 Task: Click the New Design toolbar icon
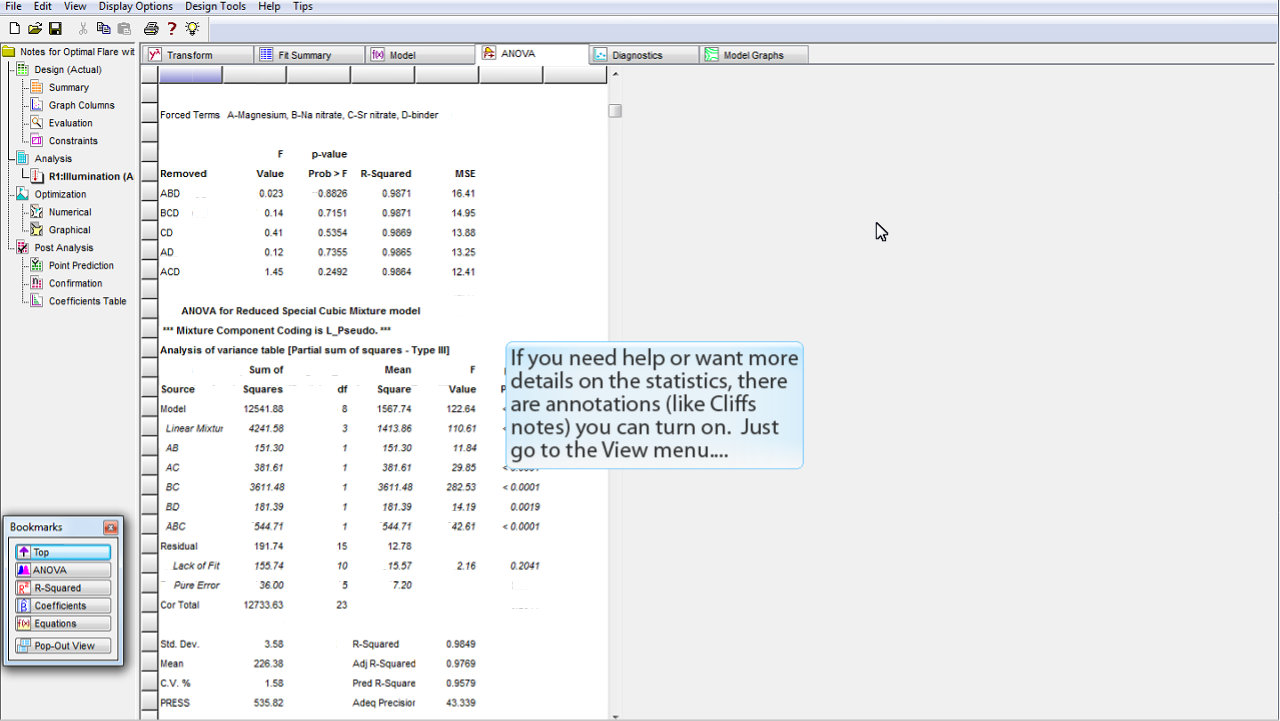tap(14, 29)
